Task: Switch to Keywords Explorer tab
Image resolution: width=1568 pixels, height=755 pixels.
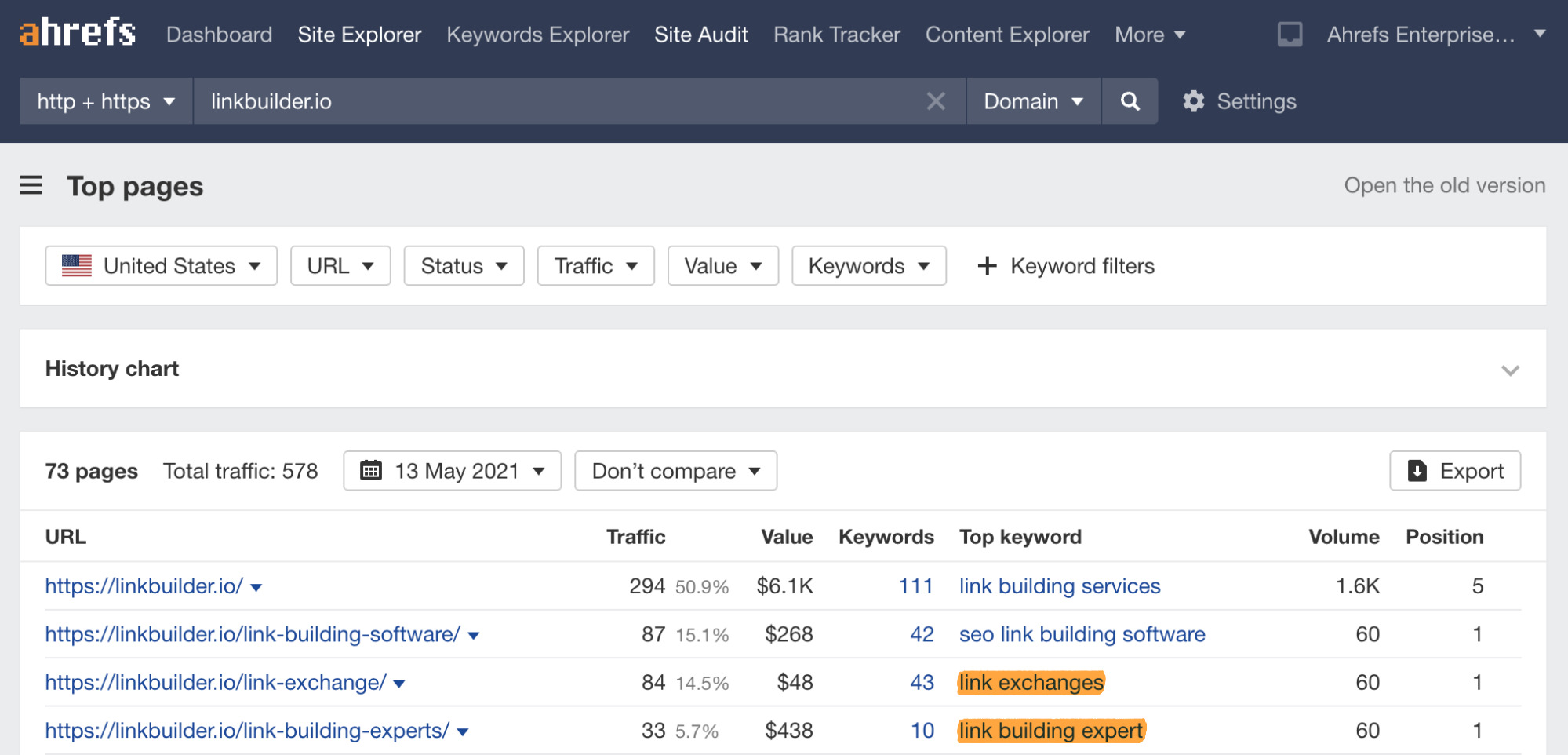Action: [537, 35]
